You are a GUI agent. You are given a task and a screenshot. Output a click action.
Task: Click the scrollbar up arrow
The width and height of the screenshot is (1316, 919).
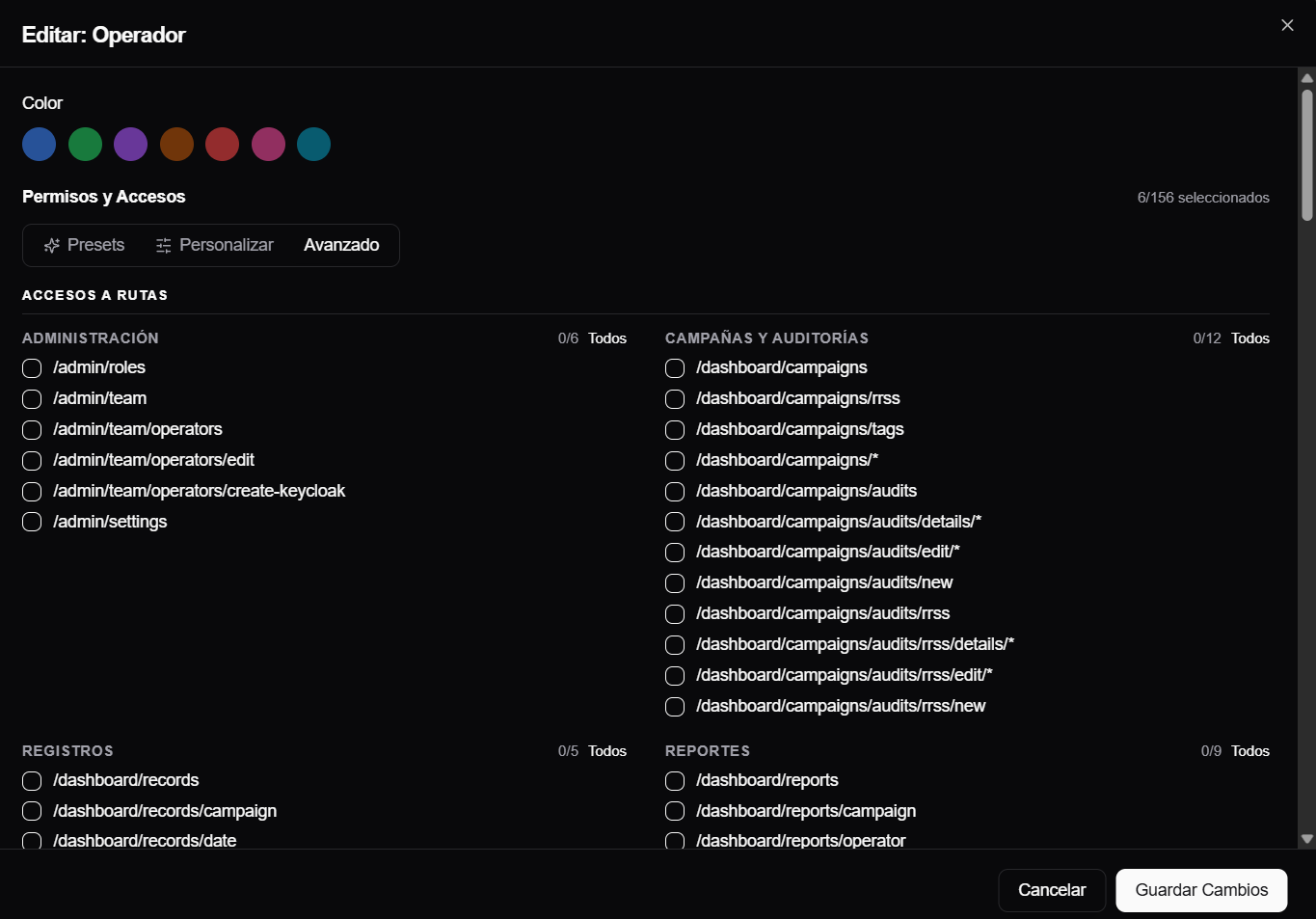point(1307,78)
